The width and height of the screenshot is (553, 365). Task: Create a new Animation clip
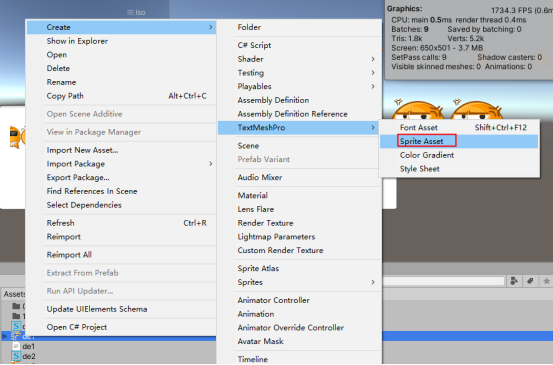coord(299,314)
